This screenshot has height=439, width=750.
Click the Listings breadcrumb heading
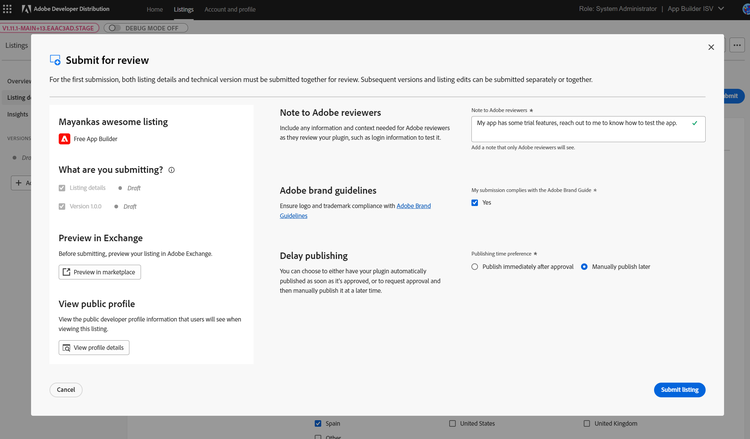[17, 45]
